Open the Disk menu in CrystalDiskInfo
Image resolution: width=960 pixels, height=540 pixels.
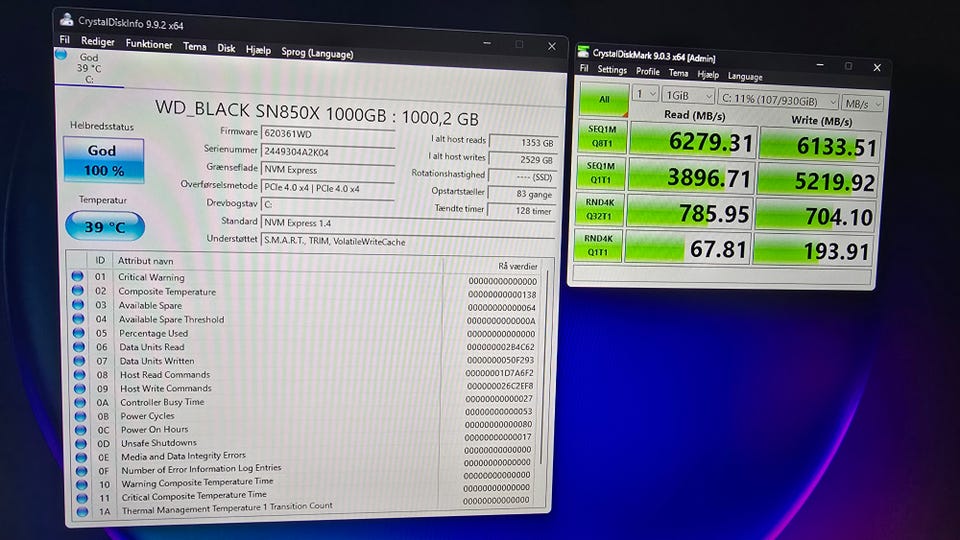point(226,48)
